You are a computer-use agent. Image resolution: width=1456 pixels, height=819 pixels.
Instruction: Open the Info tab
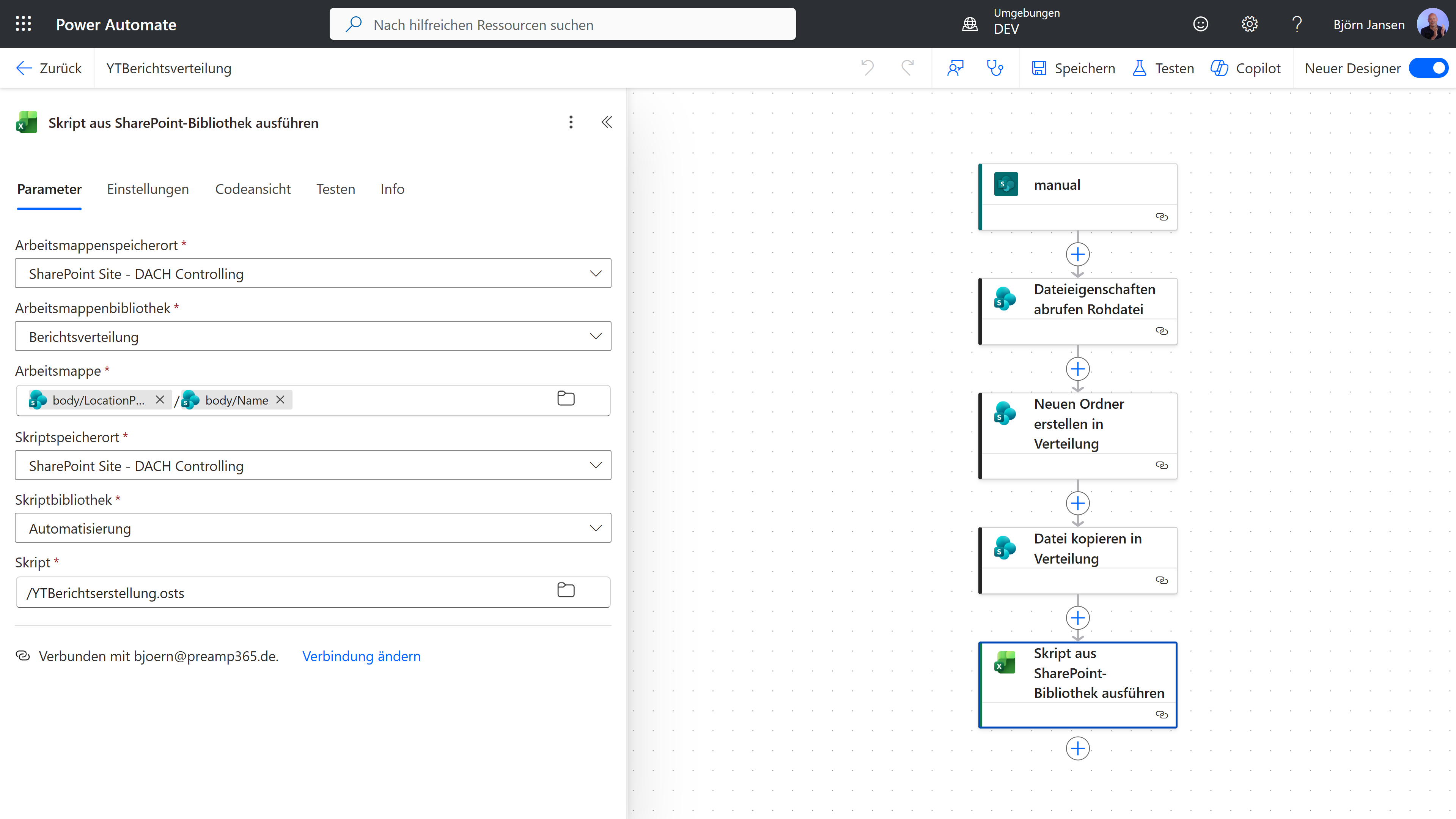[392, 189]
